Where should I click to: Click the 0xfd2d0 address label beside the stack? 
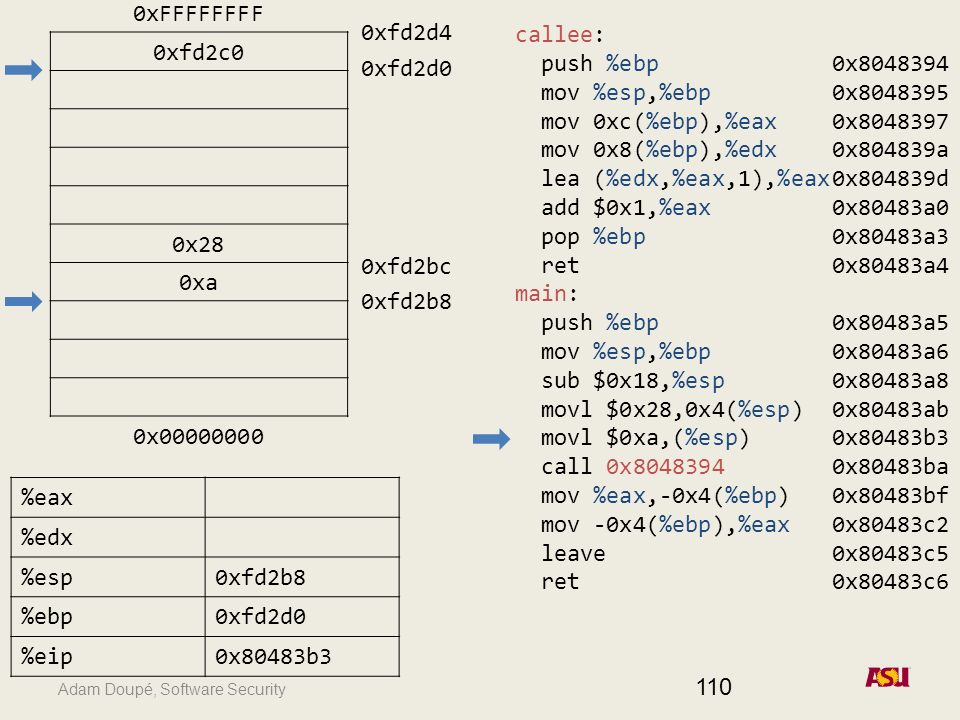406,69
